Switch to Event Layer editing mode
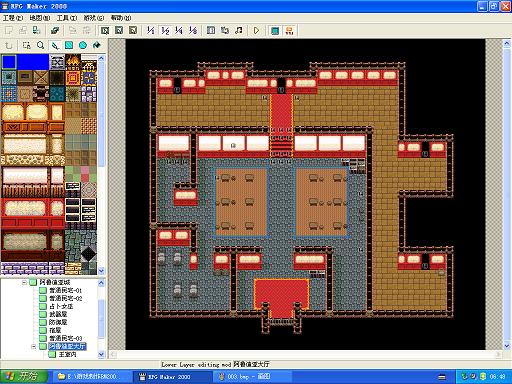 point(133,31)
